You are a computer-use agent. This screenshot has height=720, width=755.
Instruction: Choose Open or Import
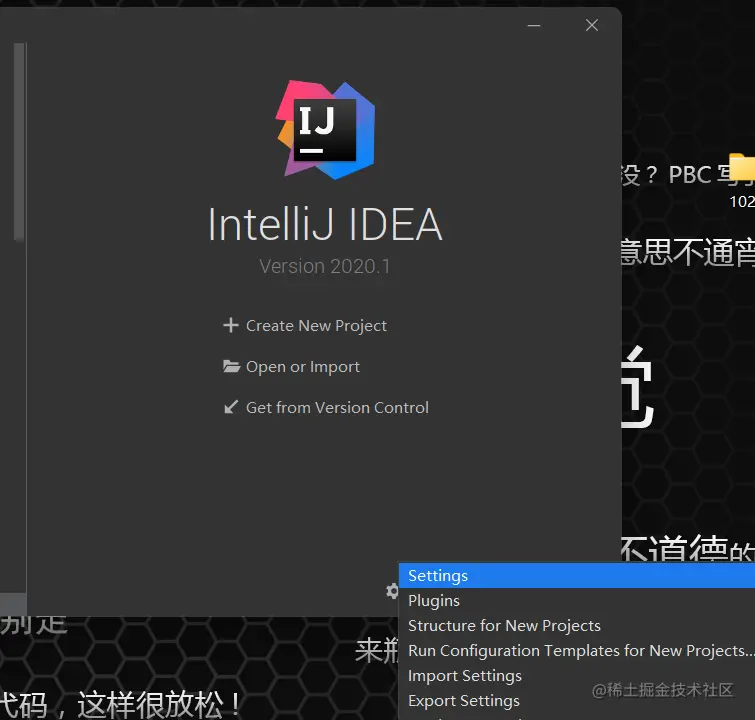[303, 367]
